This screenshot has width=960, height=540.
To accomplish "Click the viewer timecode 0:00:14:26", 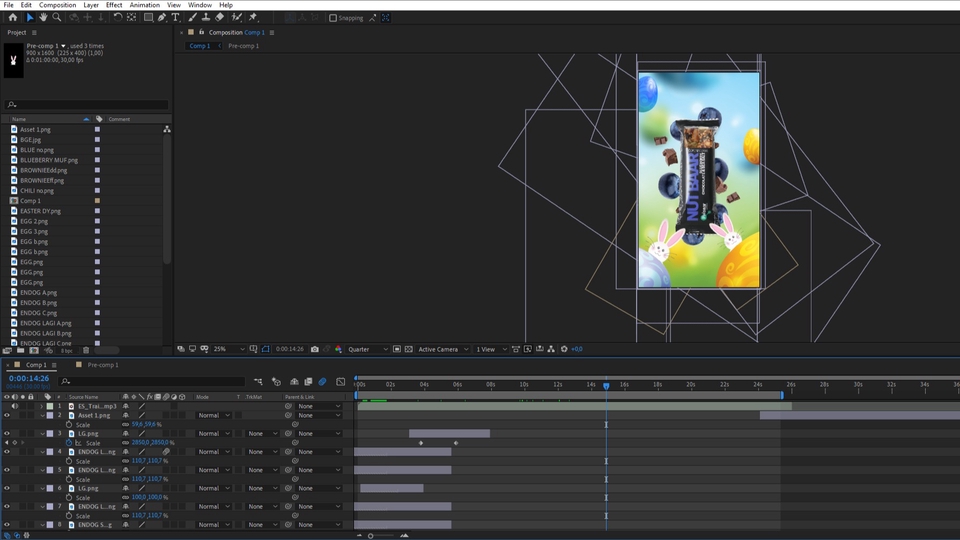I will coord(290,349).
